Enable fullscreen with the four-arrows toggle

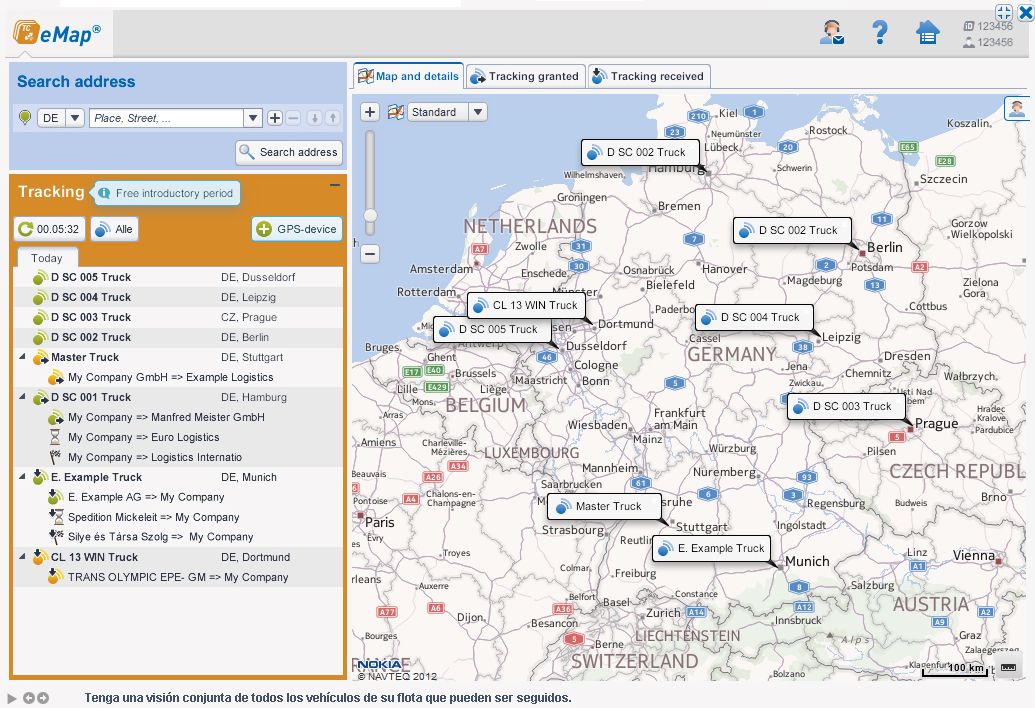[x=1002, y=11]
